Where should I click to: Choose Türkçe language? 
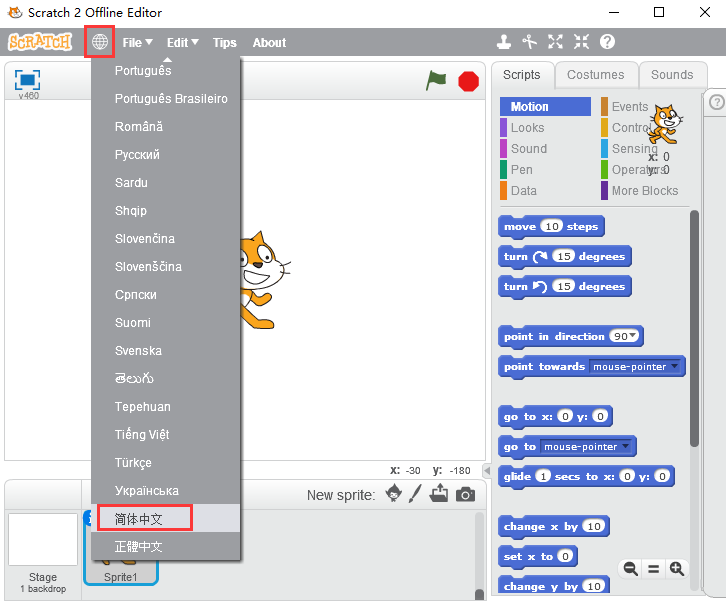point(165,463)
